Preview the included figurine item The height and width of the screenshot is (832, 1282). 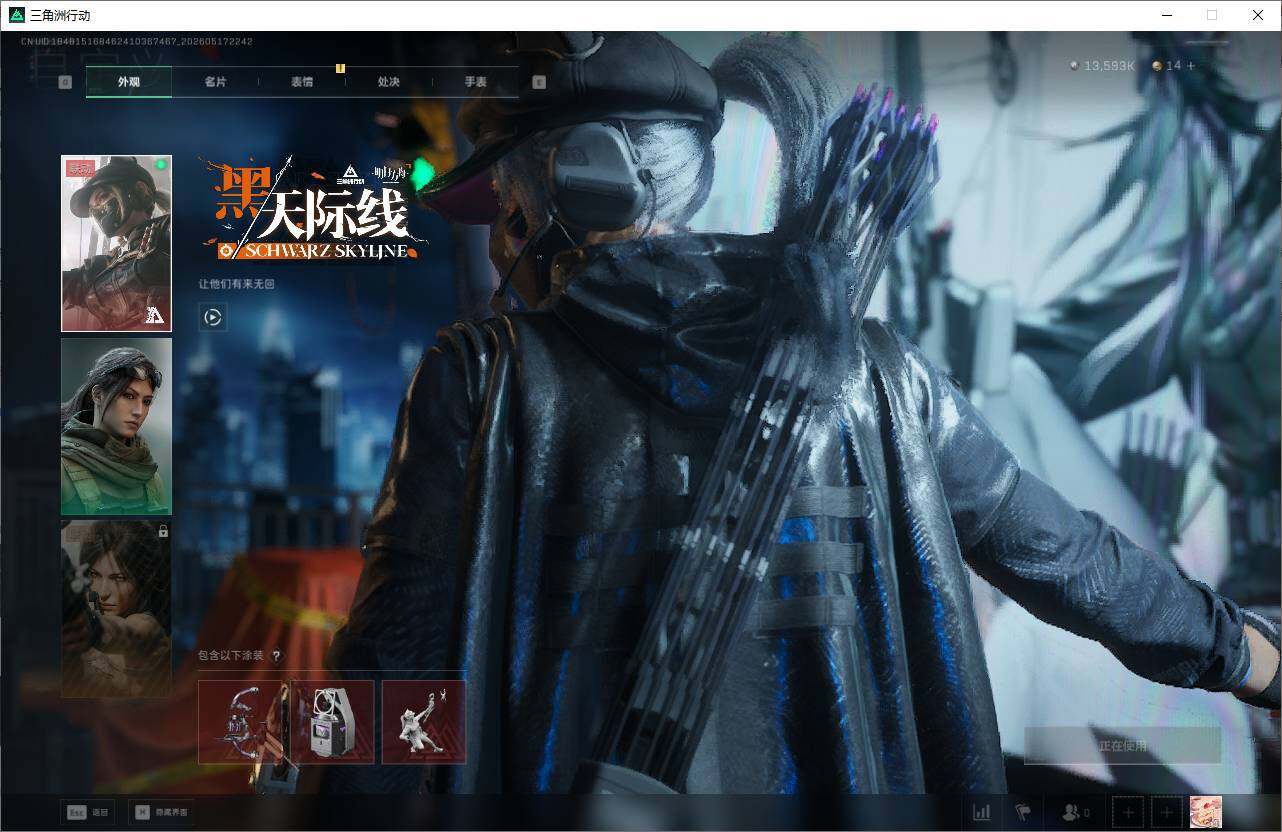pos(424,722)
